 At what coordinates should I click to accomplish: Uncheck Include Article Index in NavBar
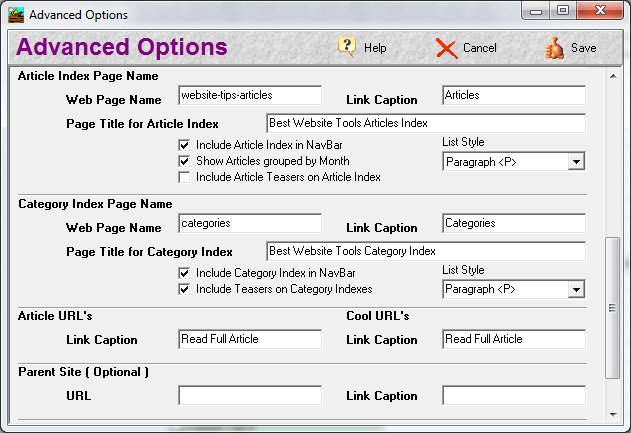tap(184, 145)
